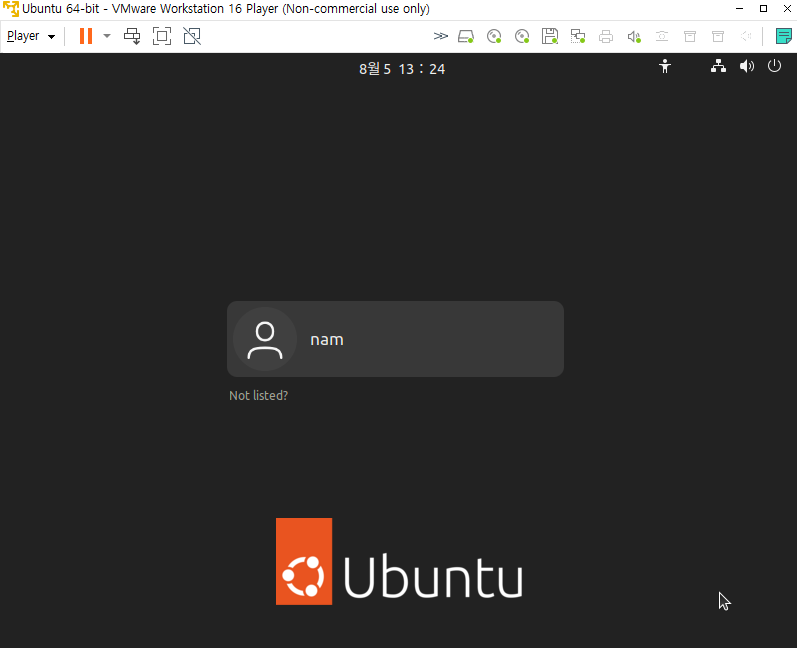Click the first greyed-out archive box device icon
This screenshot has width=797, height=648.
pyautogui.click(x=690, y=37)
